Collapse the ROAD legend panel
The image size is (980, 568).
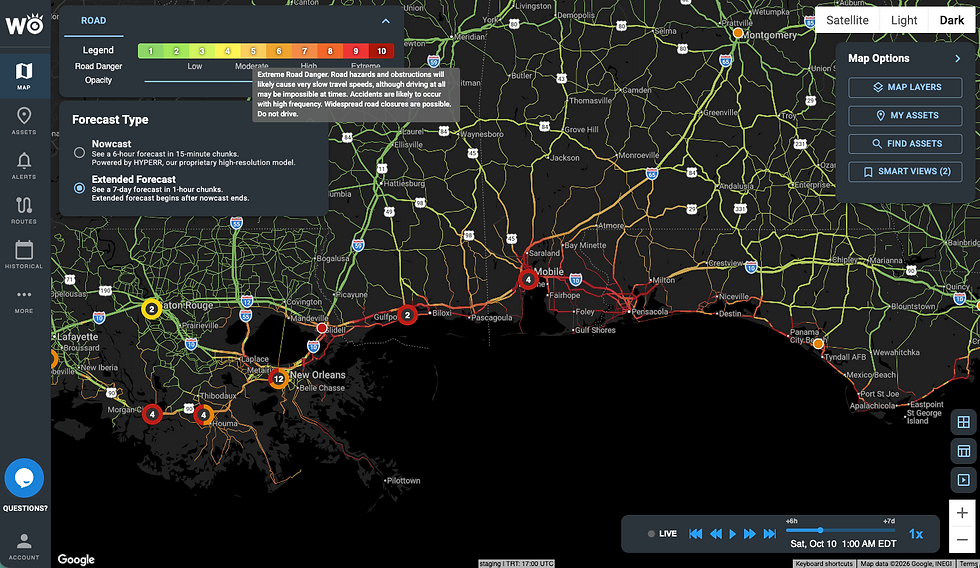[x=386, y=21]
